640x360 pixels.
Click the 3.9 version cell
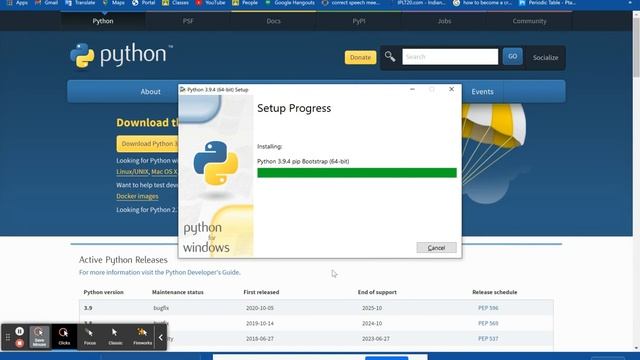(88, 308)
